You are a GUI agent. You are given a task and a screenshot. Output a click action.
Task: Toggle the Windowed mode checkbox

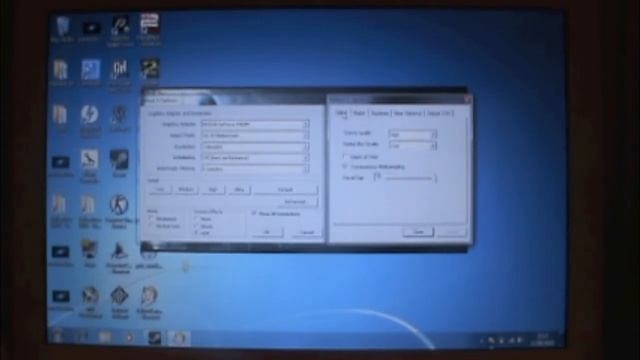pyautogui.click(x=151, y=219)
